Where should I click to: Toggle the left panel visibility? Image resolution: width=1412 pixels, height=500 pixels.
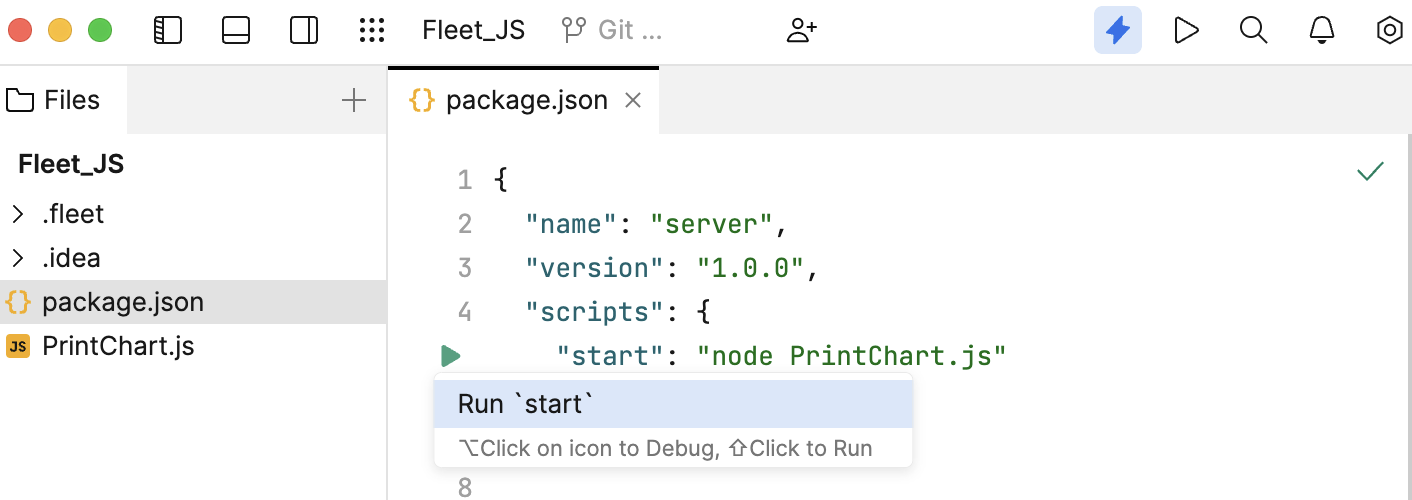click(167, 30)
